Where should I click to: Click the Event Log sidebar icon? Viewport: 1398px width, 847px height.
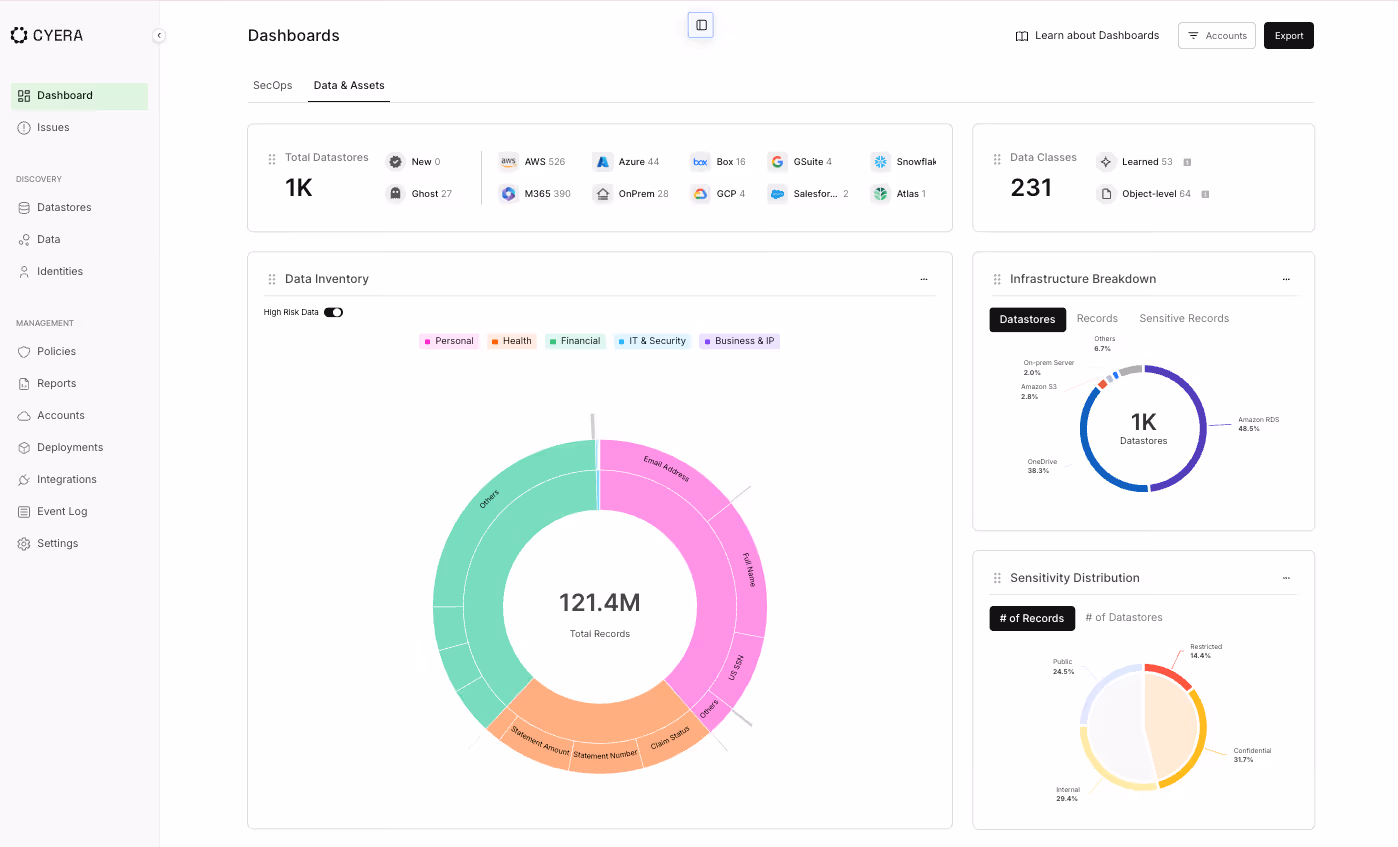24,512
